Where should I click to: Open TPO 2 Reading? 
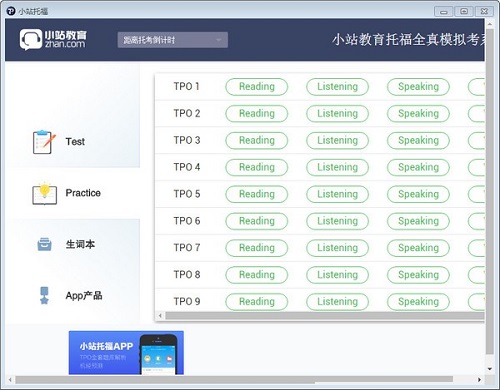257,114
